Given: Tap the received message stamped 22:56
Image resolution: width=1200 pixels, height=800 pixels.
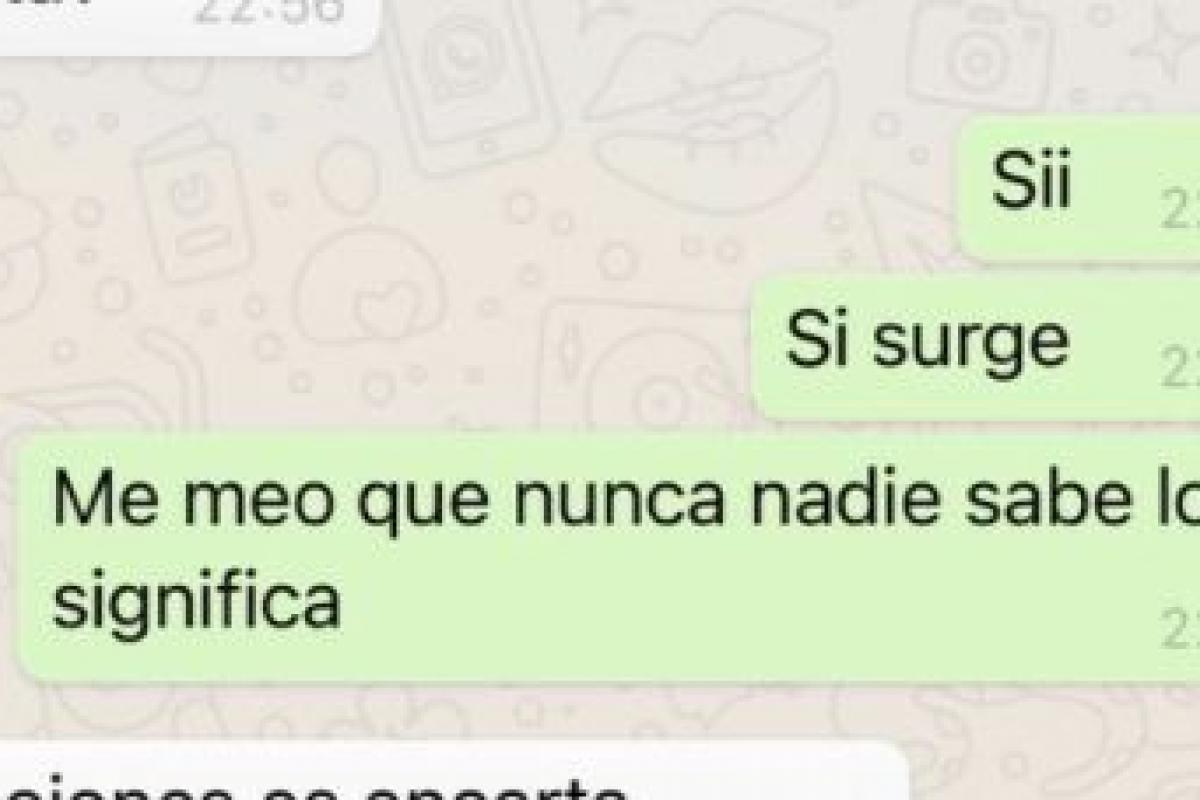Looking at the screenshot, I should pyautogui.click(x=190, y=22).
